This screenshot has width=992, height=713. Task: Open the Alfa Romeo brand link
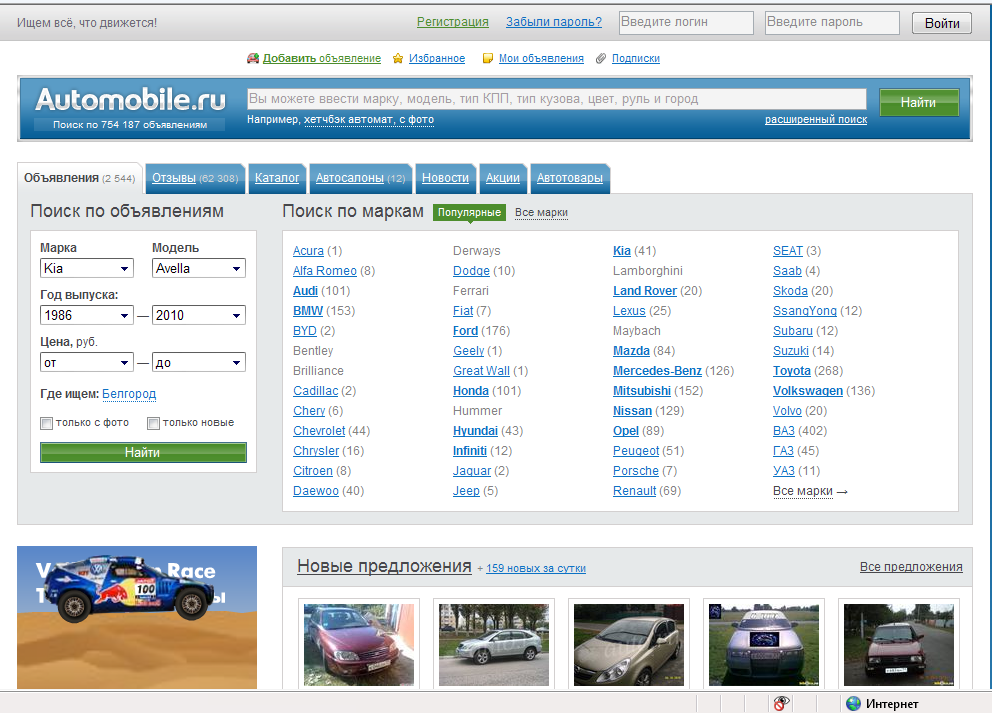click(x=325, y=271)
